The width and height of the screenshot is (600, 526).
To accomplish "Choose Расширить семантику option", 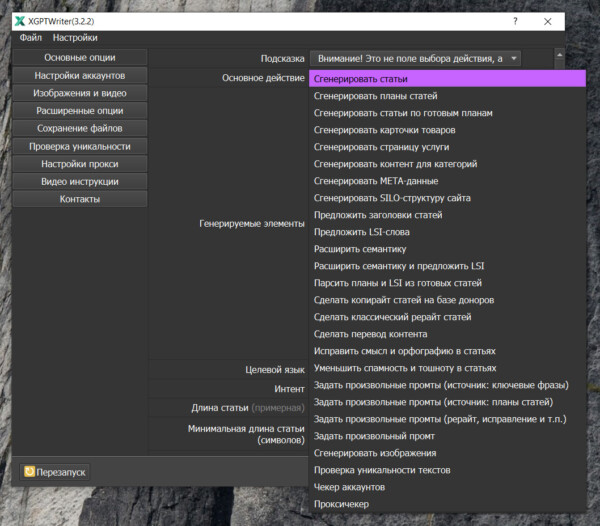I will (447, 249).
